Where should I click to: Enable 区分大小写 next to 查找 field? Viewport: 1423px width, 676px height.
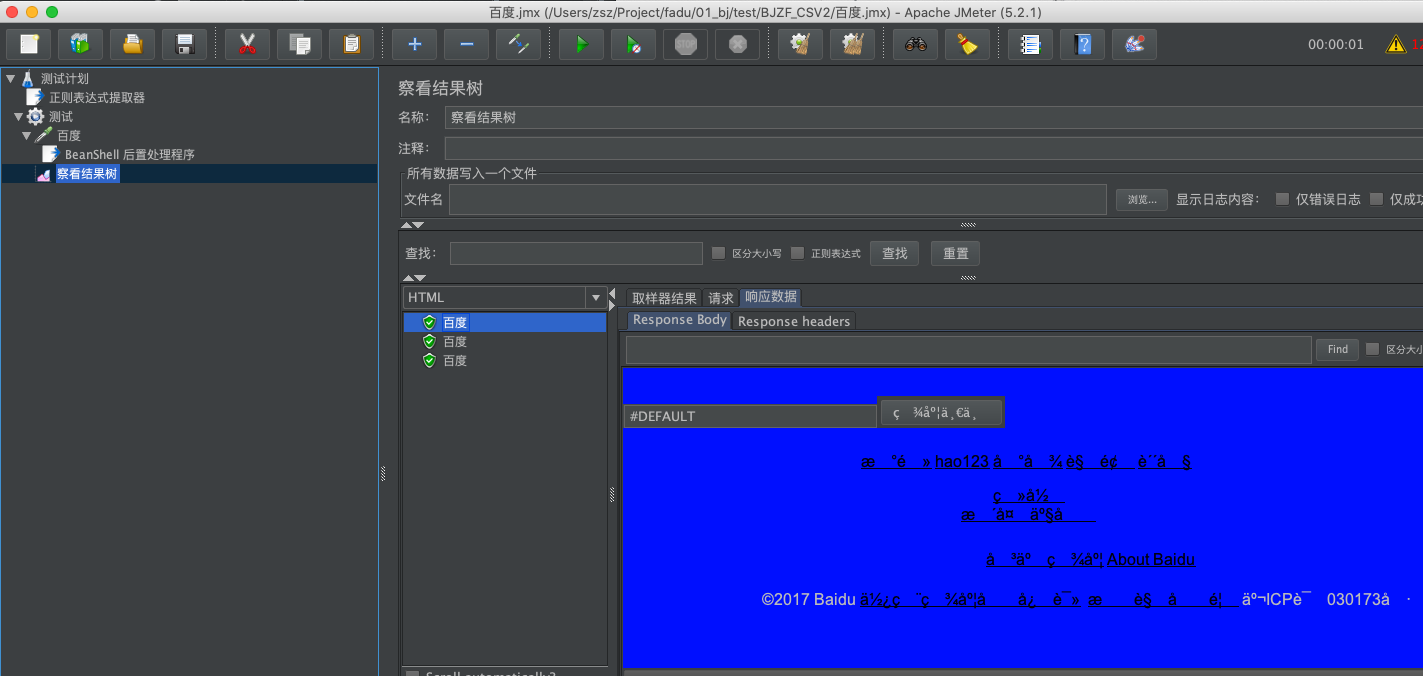pyautogui.click(x=718, y=253)
